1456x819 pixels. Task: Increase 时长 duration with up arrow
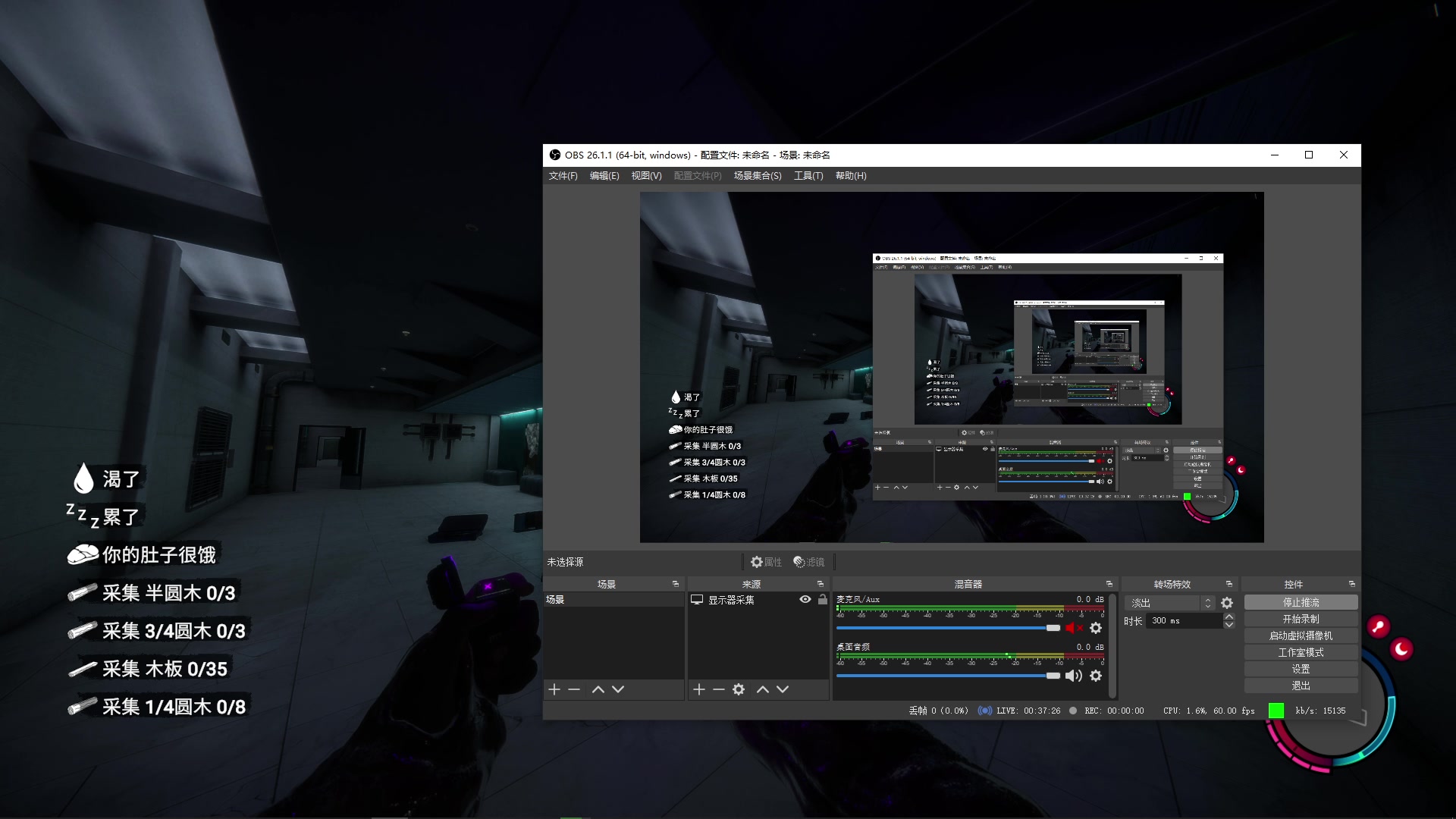[1229, 617]
